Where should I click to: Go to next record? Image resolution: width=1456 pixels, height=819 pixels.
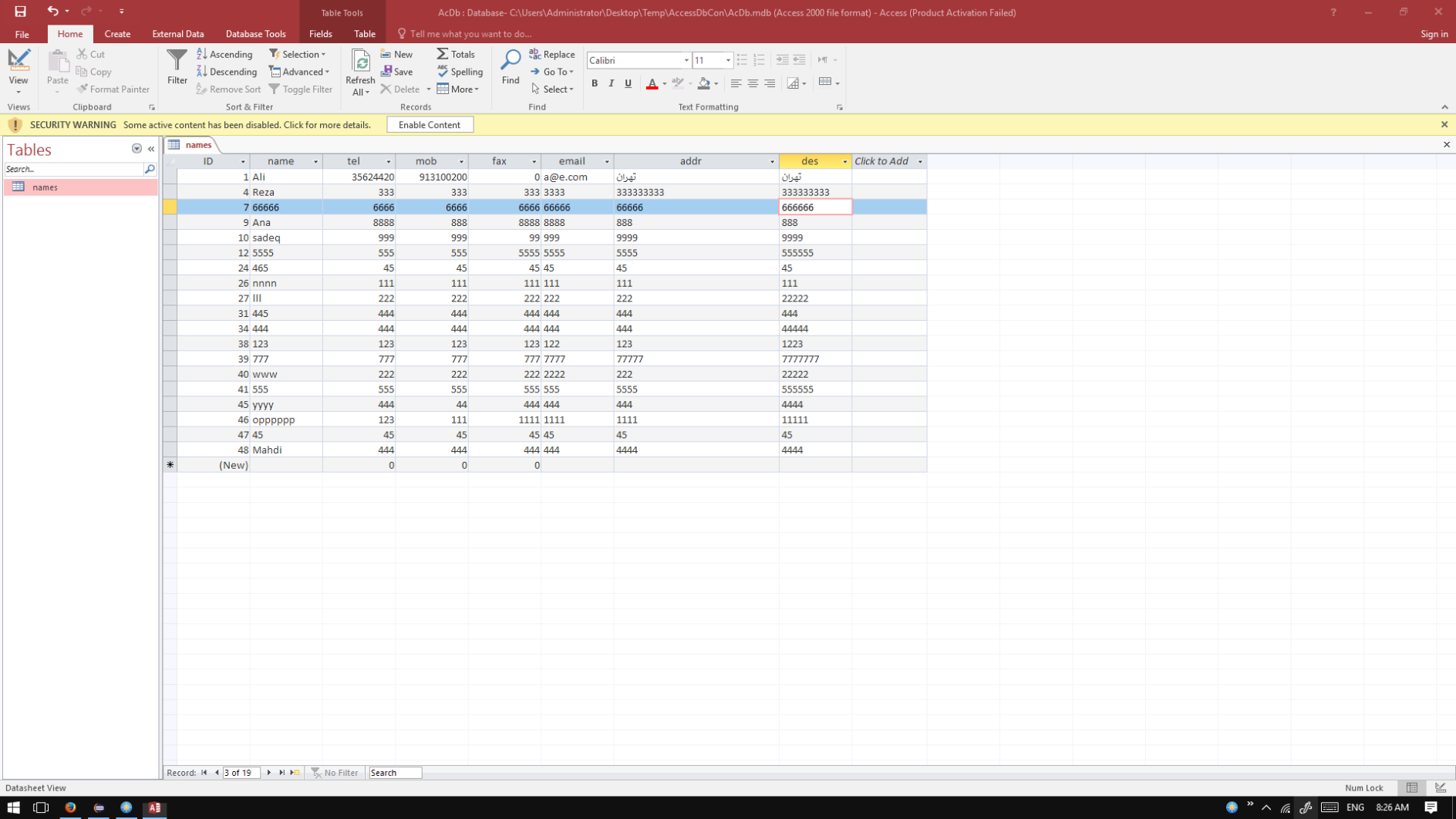pyautogui.click(x=268, y=773)
